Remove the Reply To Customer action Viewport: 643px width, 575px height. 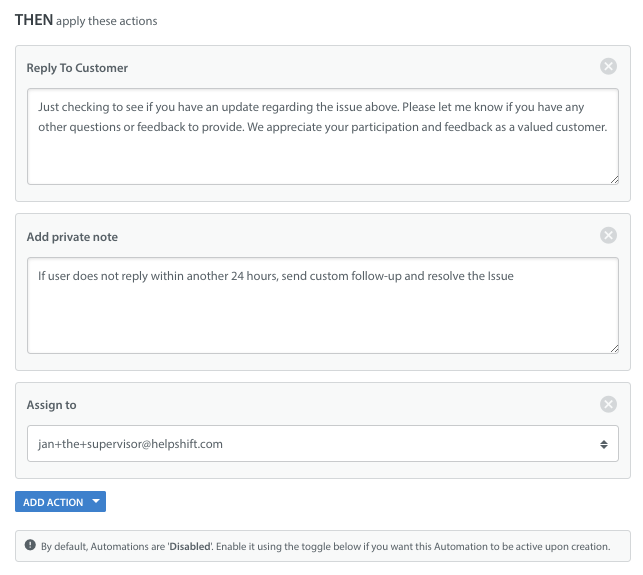point(608,67)
